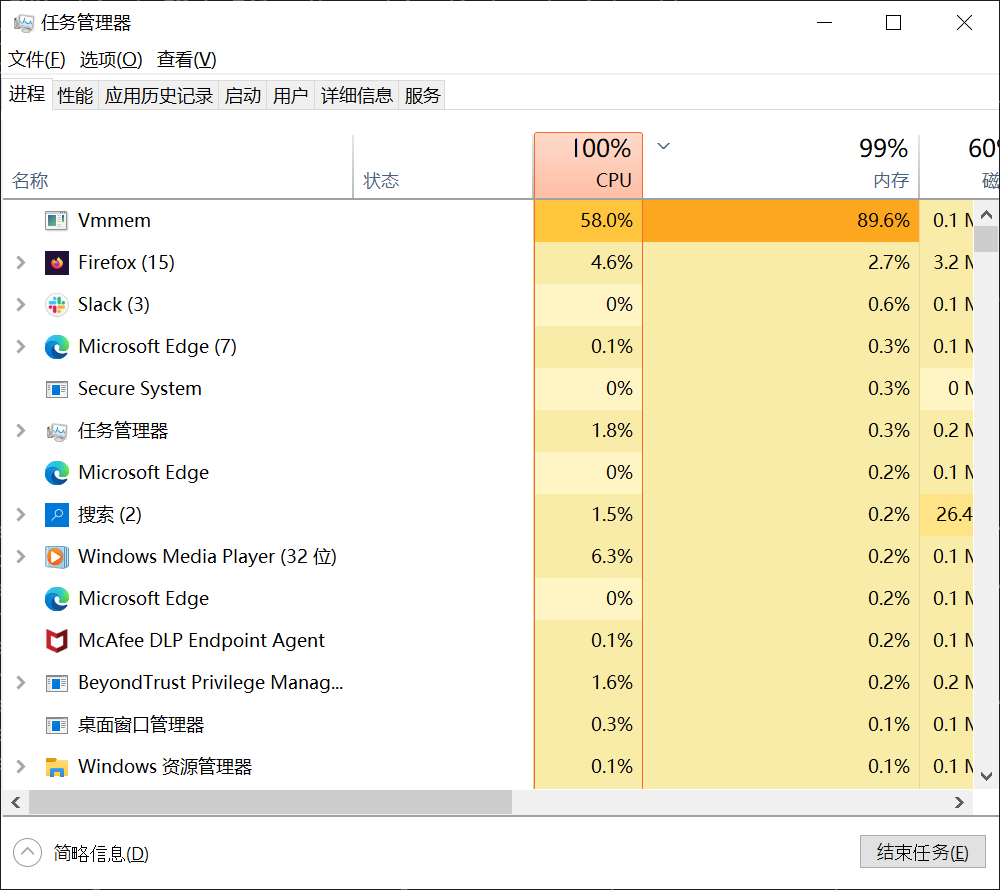
Task: Click the 任务管理器 process row icon
Action: click(x=56, y=431)
